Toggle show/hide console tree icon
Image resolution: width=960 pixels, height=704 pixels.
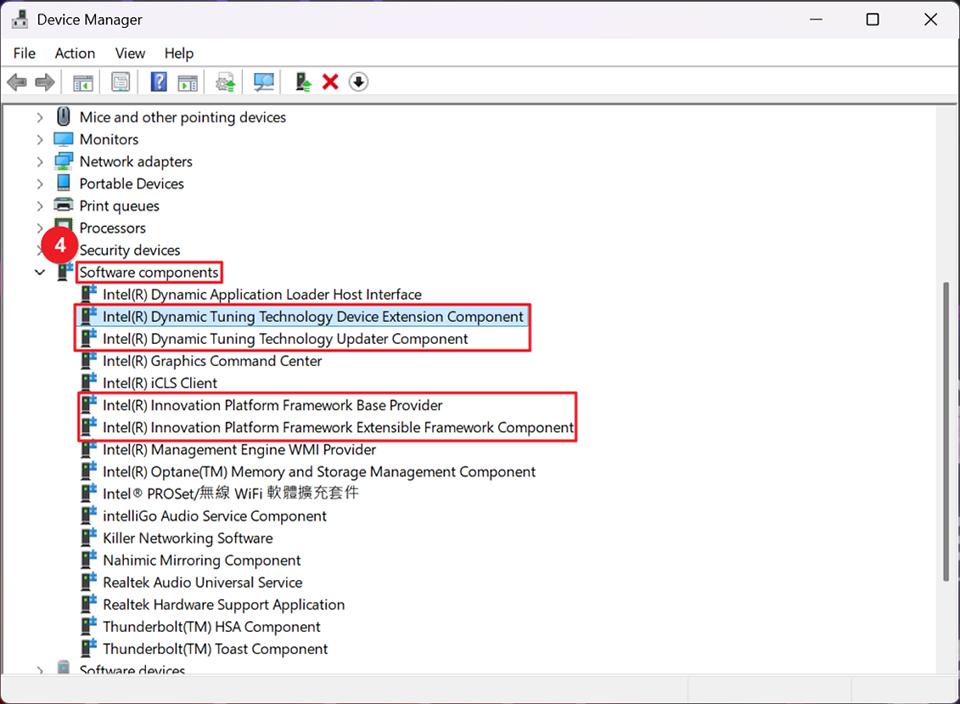83,82
